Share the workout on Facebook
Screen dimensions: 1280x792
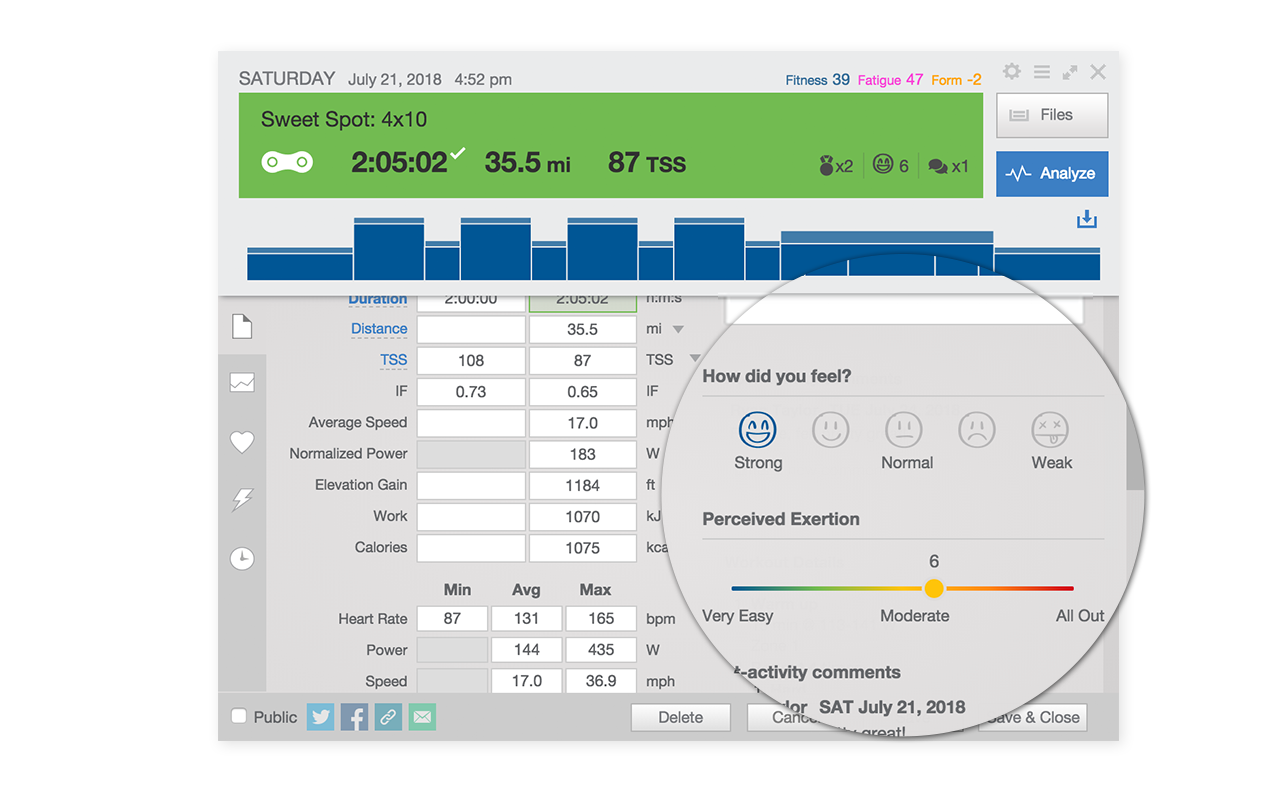(354, 716)
